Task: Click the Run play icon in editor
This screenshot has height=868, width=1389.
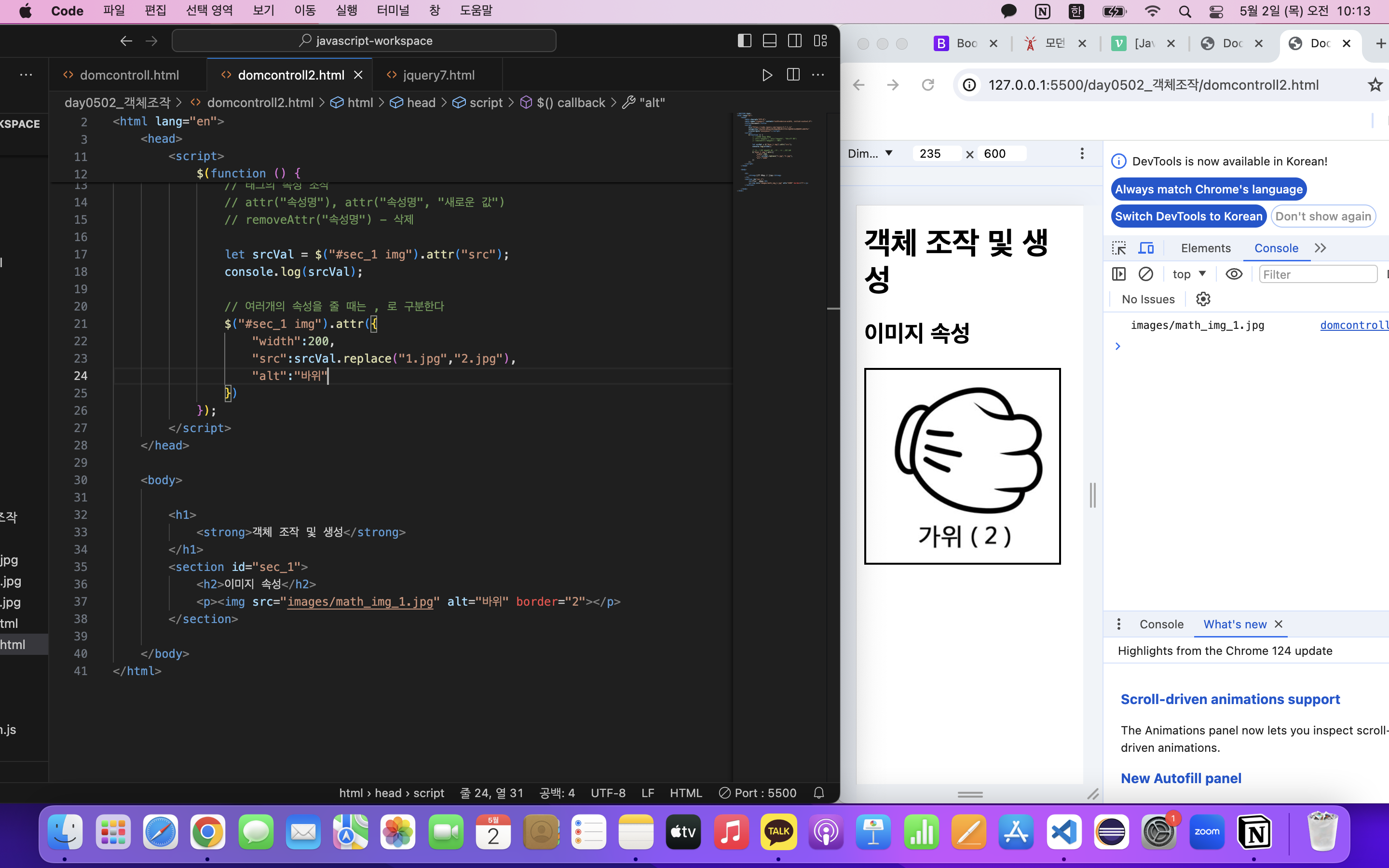Action: tap(767, 75)
